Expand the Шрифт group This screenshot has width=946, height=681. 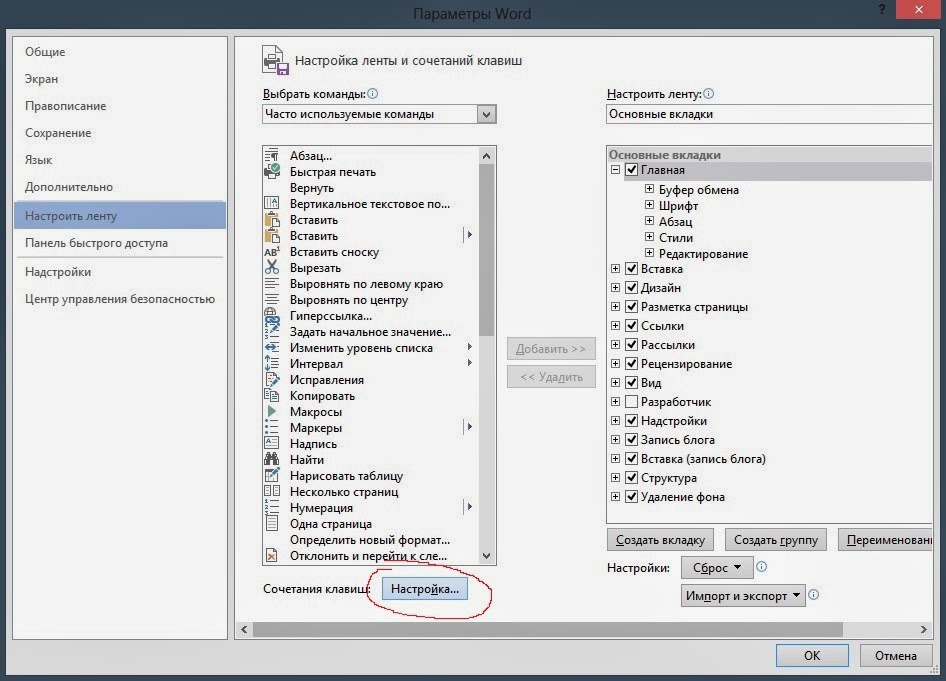point(649,205)
